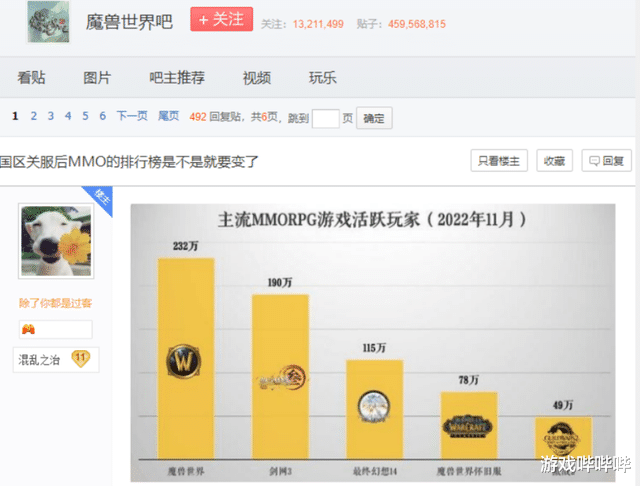Focus the jump-to-page number field
Viewport: 640px width, 486px height.
[325, 118]
